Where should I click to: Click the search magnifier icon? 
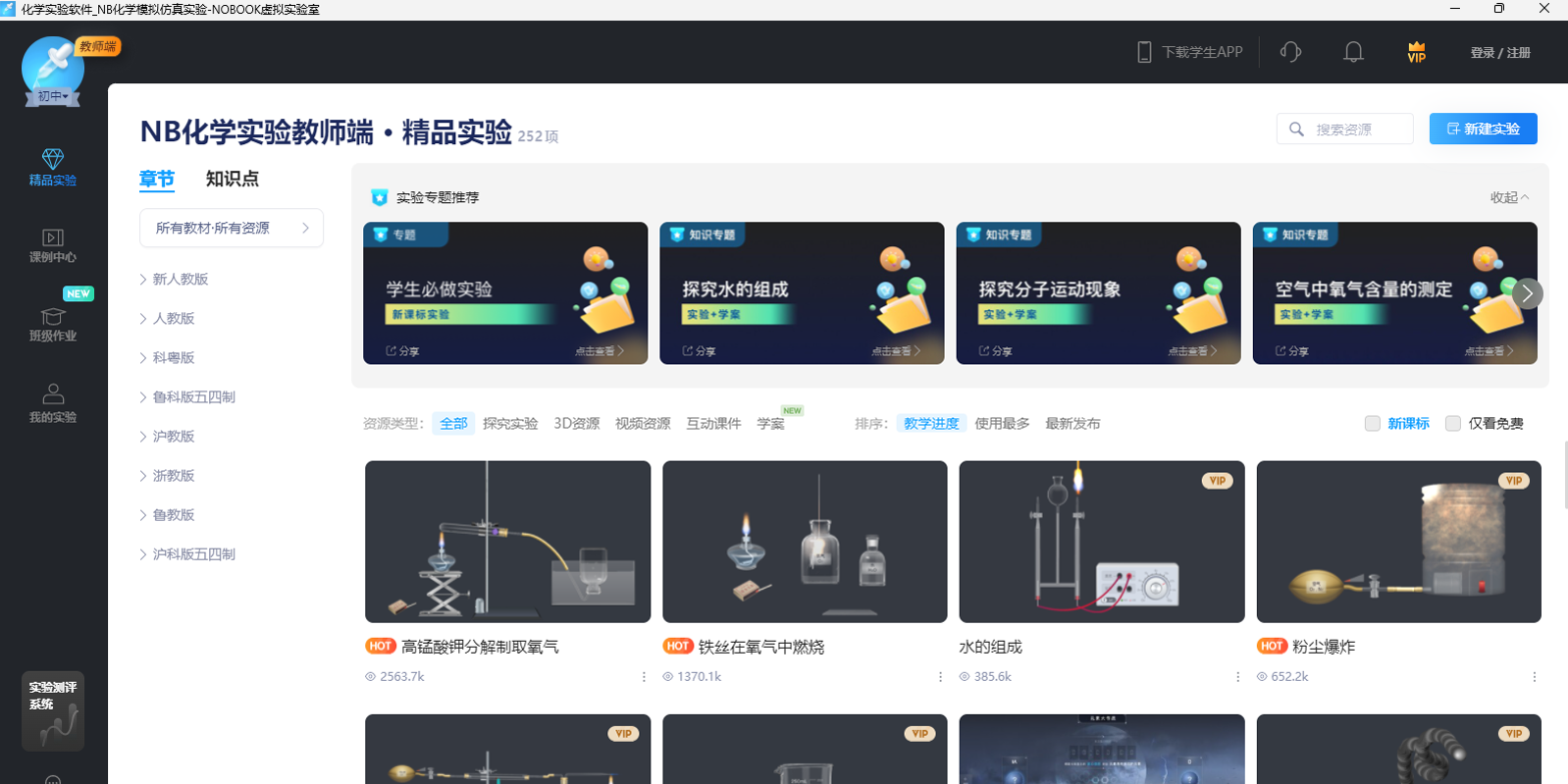pyautogui.click(x=1296, y=129)
